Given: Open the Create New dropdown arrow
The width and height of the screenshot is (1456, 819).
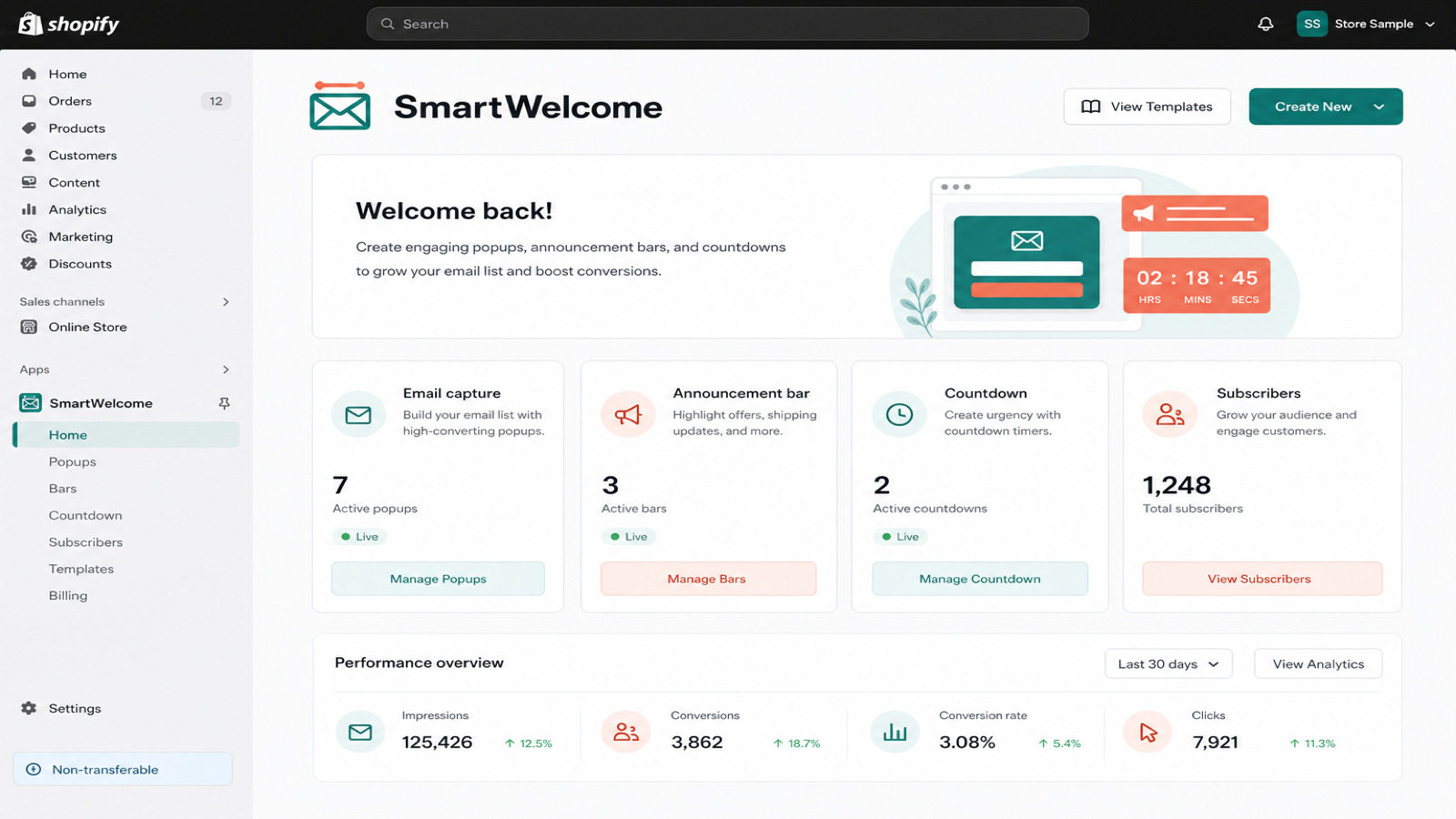Looking at the screenshot, I should [1380, 106].
